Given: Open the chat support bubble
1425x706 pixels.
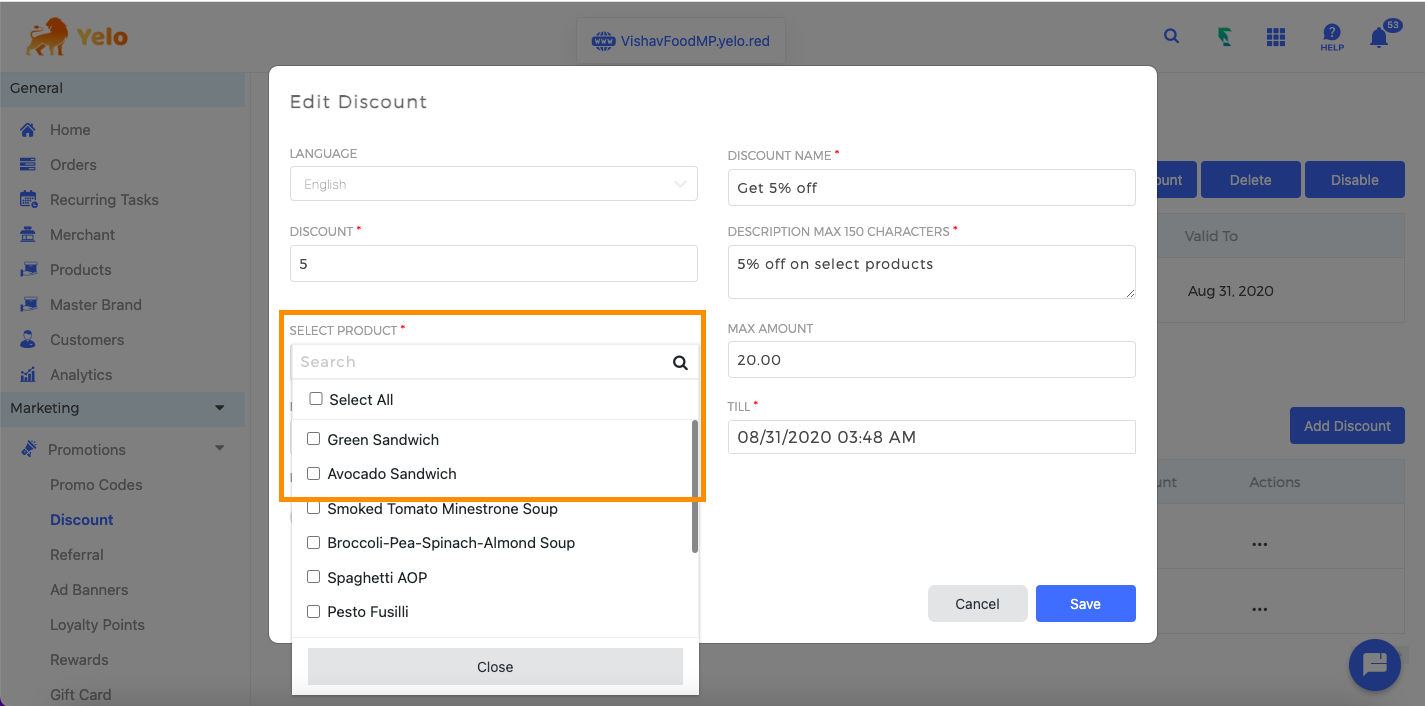Looking at the screenshot, I should click(1374, 664).
